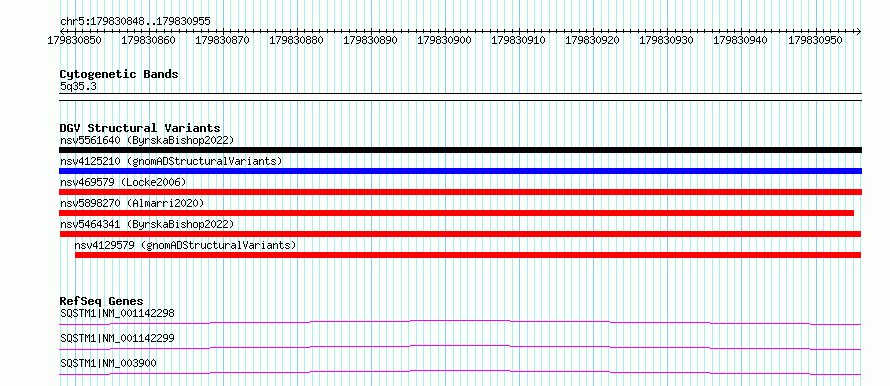
Task: Open nsv5464341 (ByrskaBishop2022) variant label
Action: coord(147,224)
